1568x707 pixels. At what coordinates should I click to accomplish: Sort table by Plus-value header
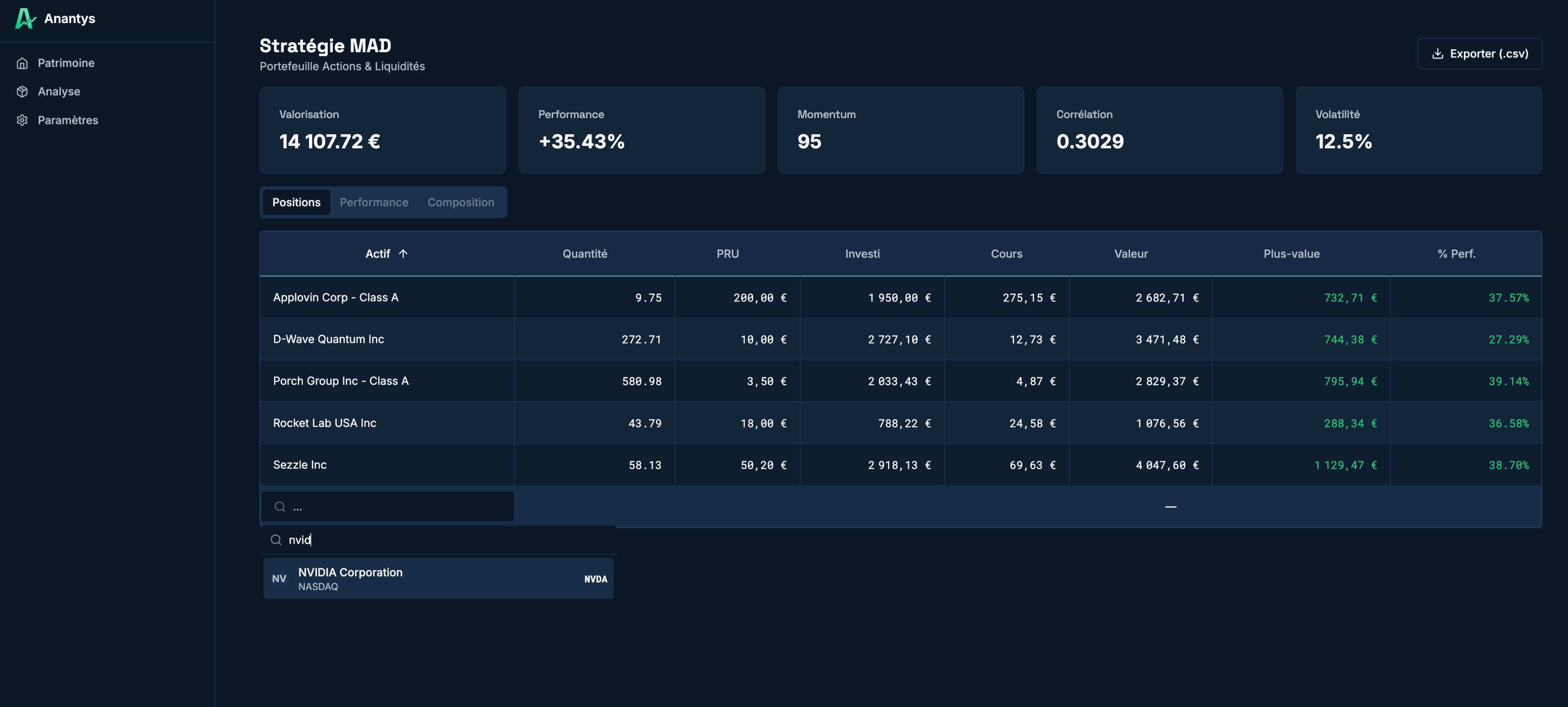(x=1291, y=254)
